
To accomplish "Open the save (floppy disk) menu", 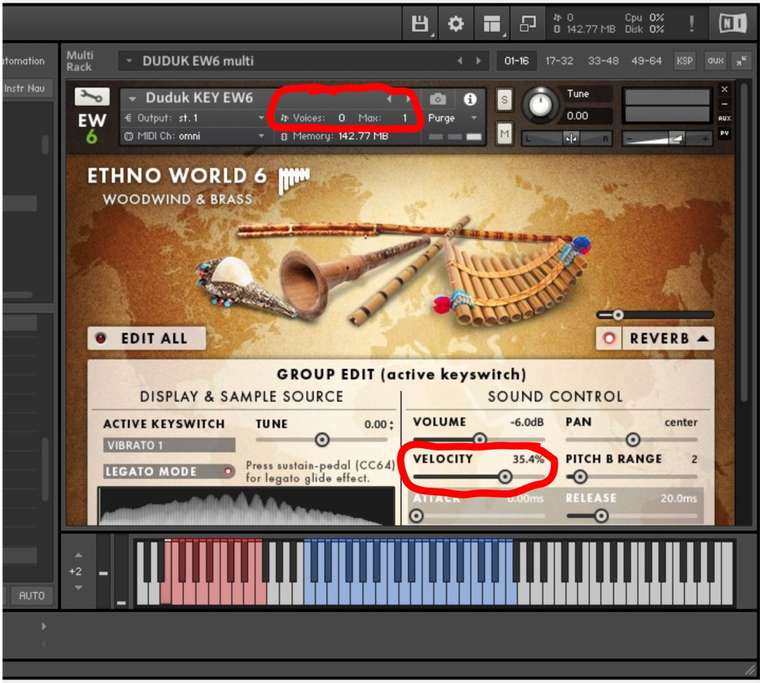I will (420, 23).
